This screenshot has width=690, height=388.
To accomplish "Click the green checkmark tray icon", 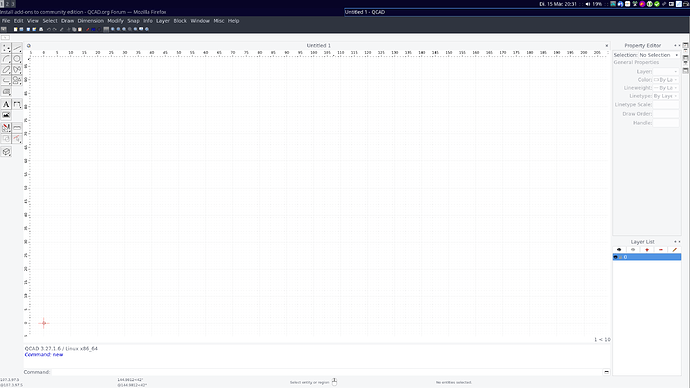I will click(x=657, y=4).
